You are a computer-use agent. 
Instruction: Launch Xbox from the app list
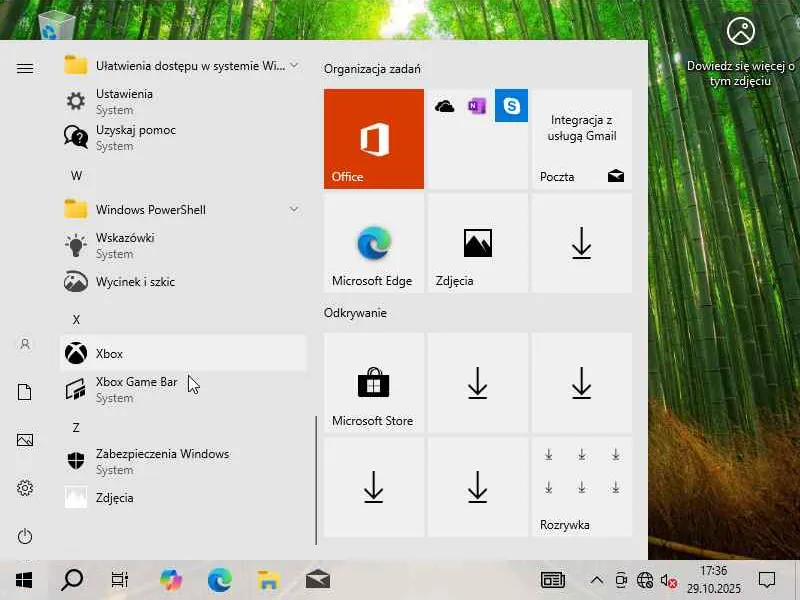183,353
